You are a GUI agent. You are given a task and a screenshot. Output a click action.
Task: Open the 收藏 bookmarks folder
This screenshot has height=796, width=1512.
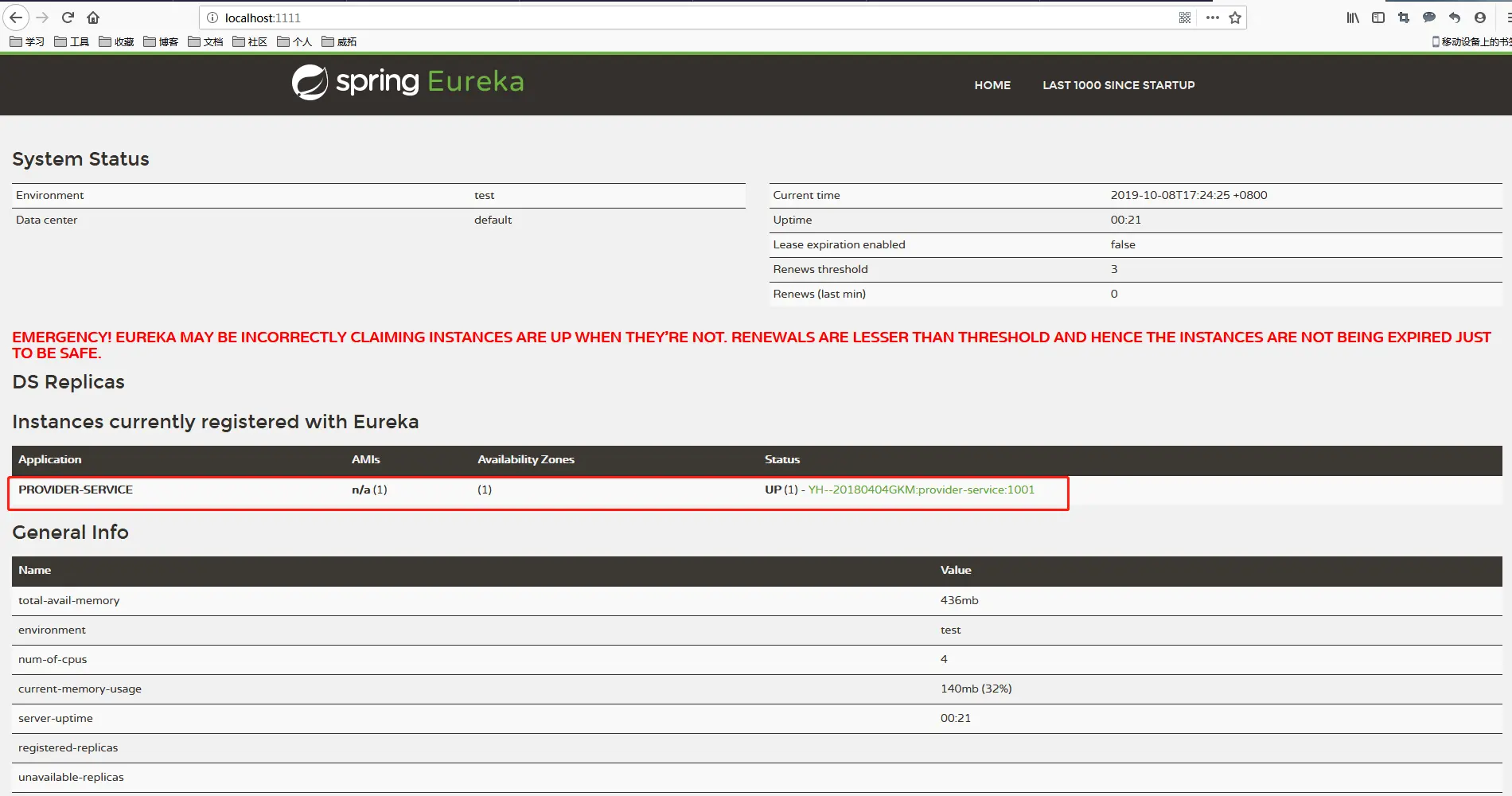[x=116, y=41]
